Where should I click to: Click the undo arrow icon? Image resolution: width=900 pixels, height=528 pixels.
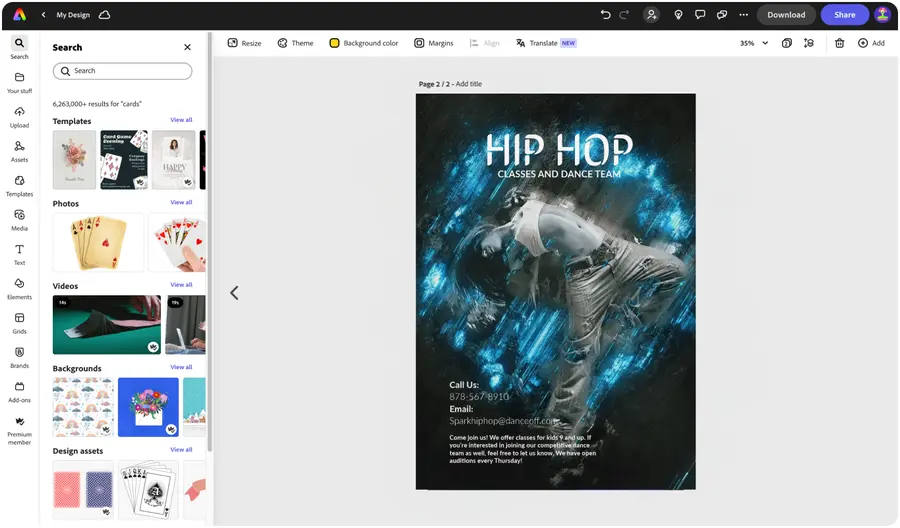605,15
